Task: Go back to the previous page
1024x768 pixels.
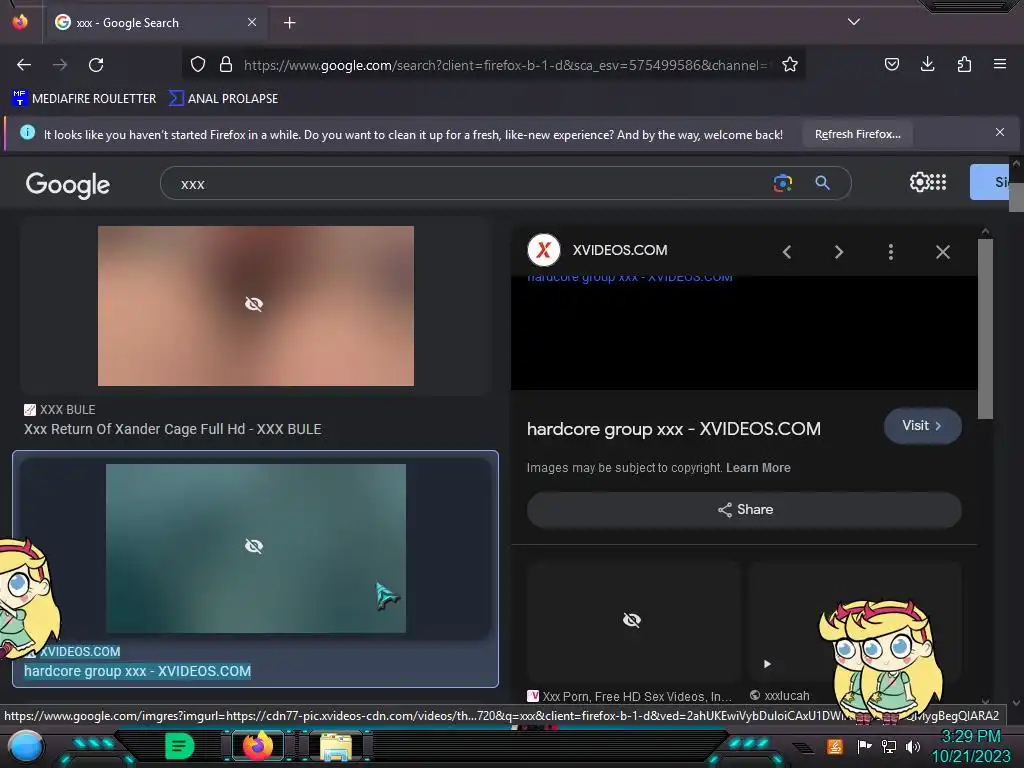Action: pos(24,65)
